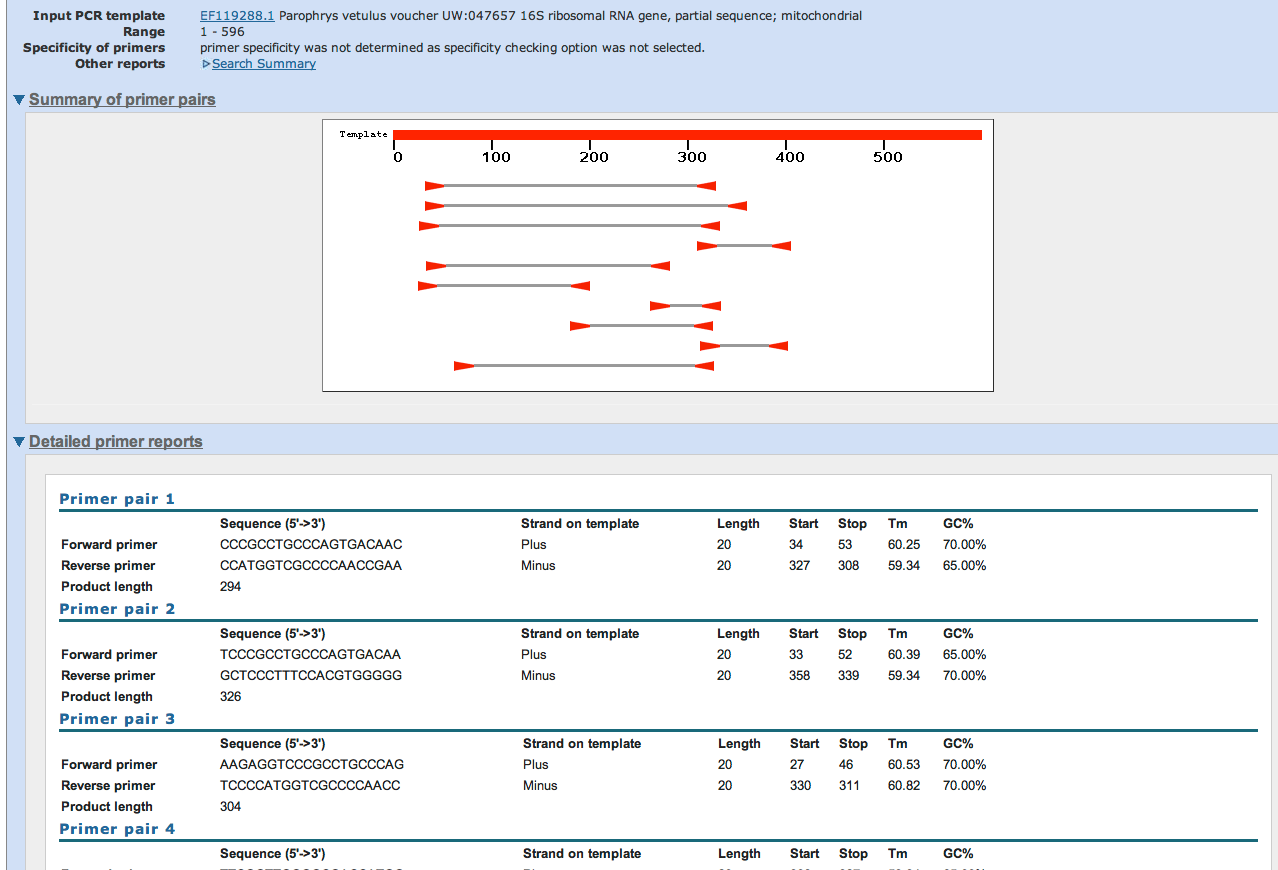
Task: Select the Primer pair 3 heading
Action: pos(117,718)
